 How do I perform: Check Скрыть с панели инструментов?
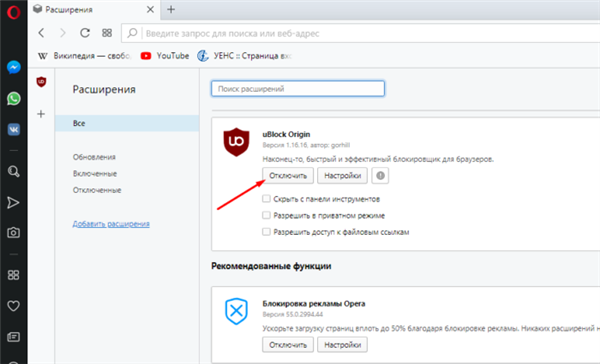266,199
